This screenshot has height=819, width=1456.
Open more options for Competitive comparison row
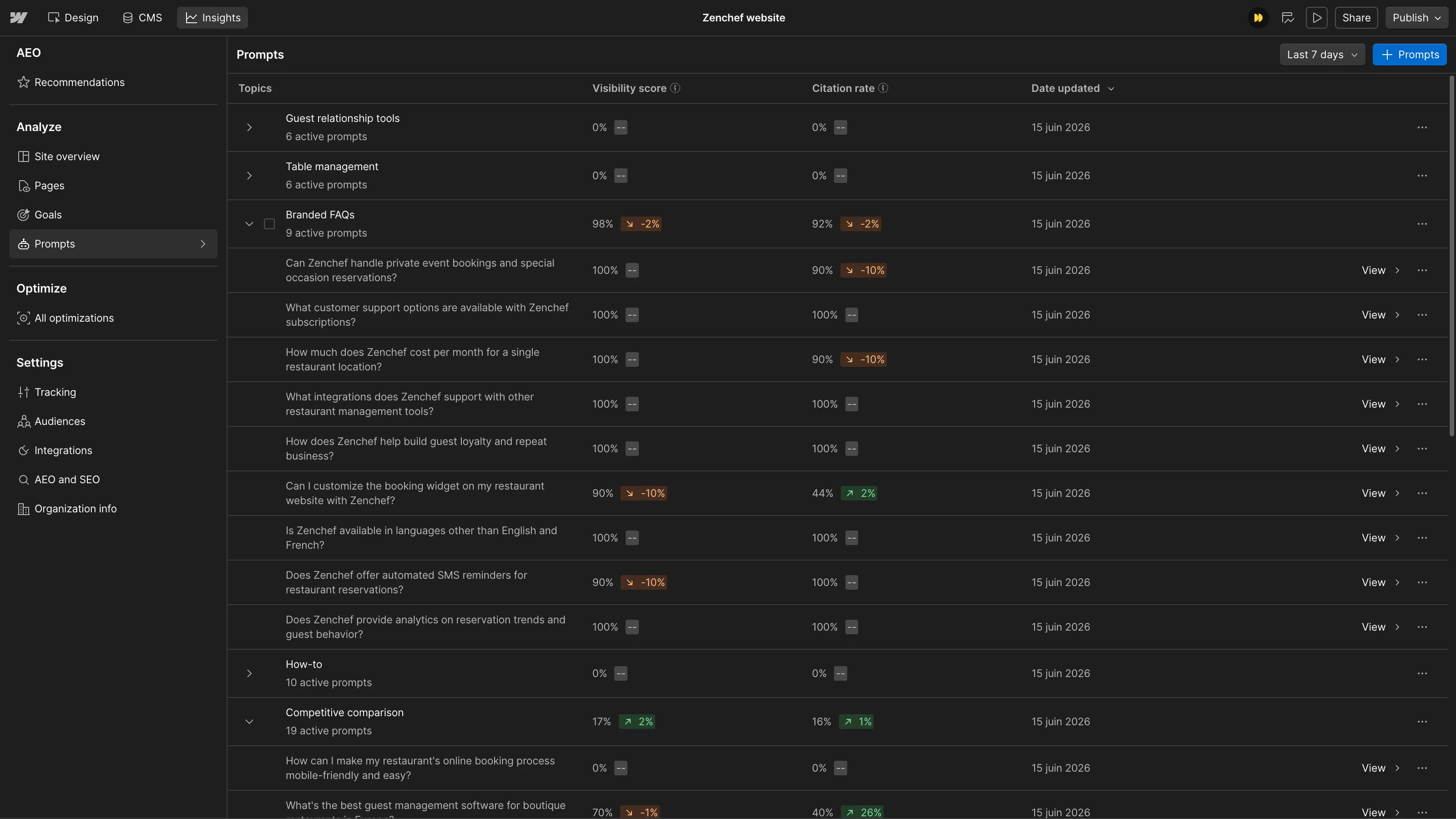click(1422, 722)
